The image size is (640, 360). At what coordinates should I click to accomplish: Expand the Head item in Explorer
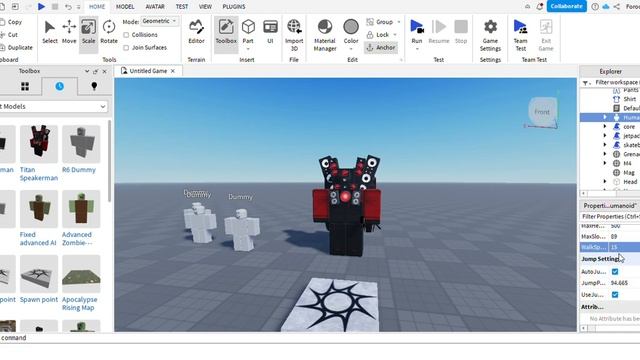605,181
